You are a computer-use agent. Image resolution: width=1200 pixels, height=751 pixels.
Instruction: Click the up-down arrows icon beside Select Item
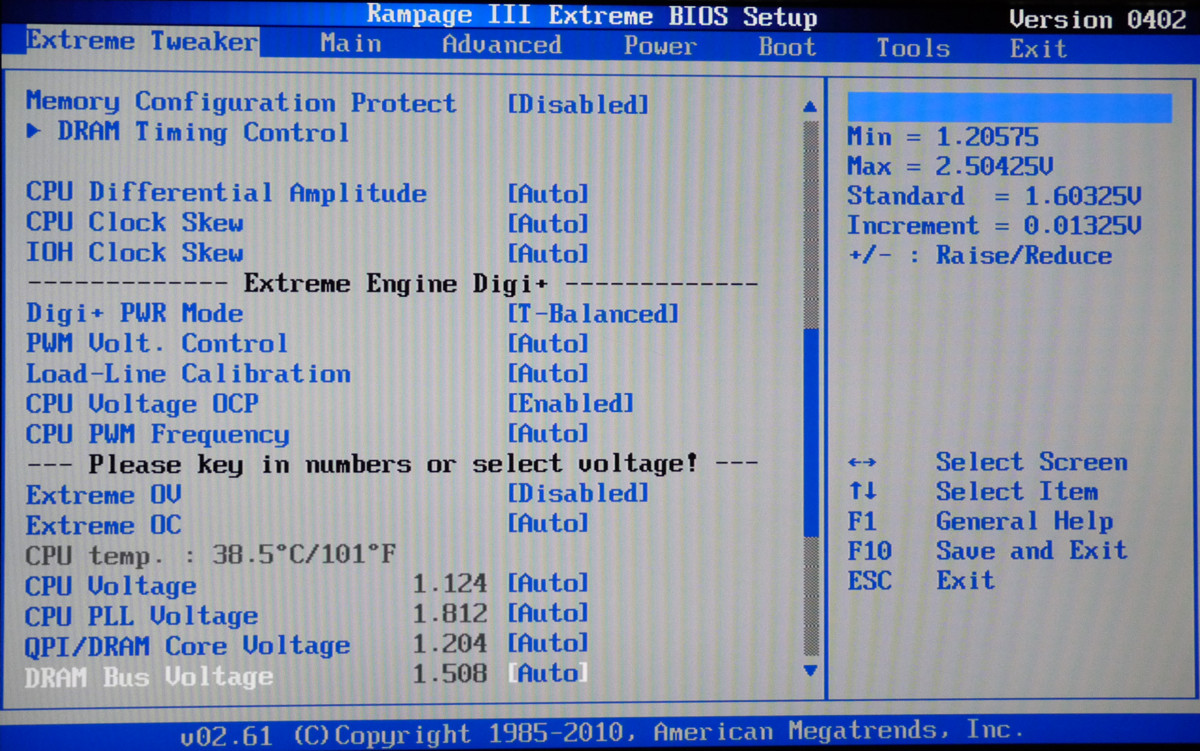click(x=862, y=492)
